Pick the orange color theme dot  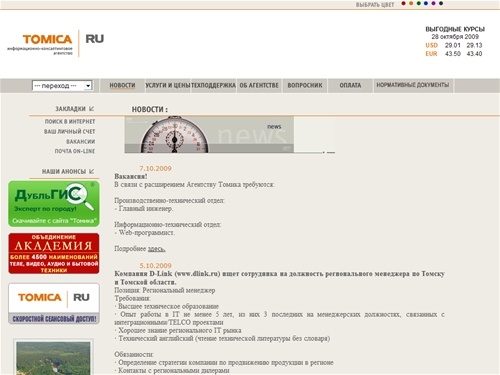411,4
